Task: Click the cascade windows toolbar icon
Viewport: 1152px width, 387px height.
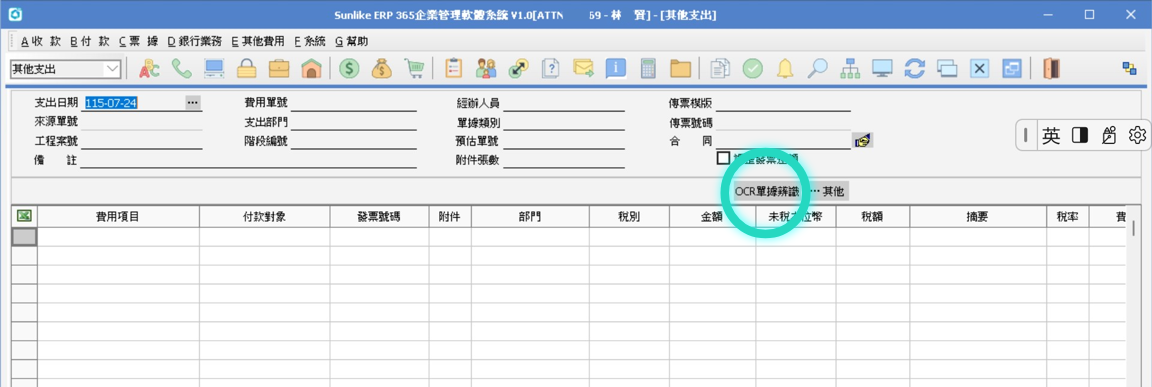Action: coord(947,68)
